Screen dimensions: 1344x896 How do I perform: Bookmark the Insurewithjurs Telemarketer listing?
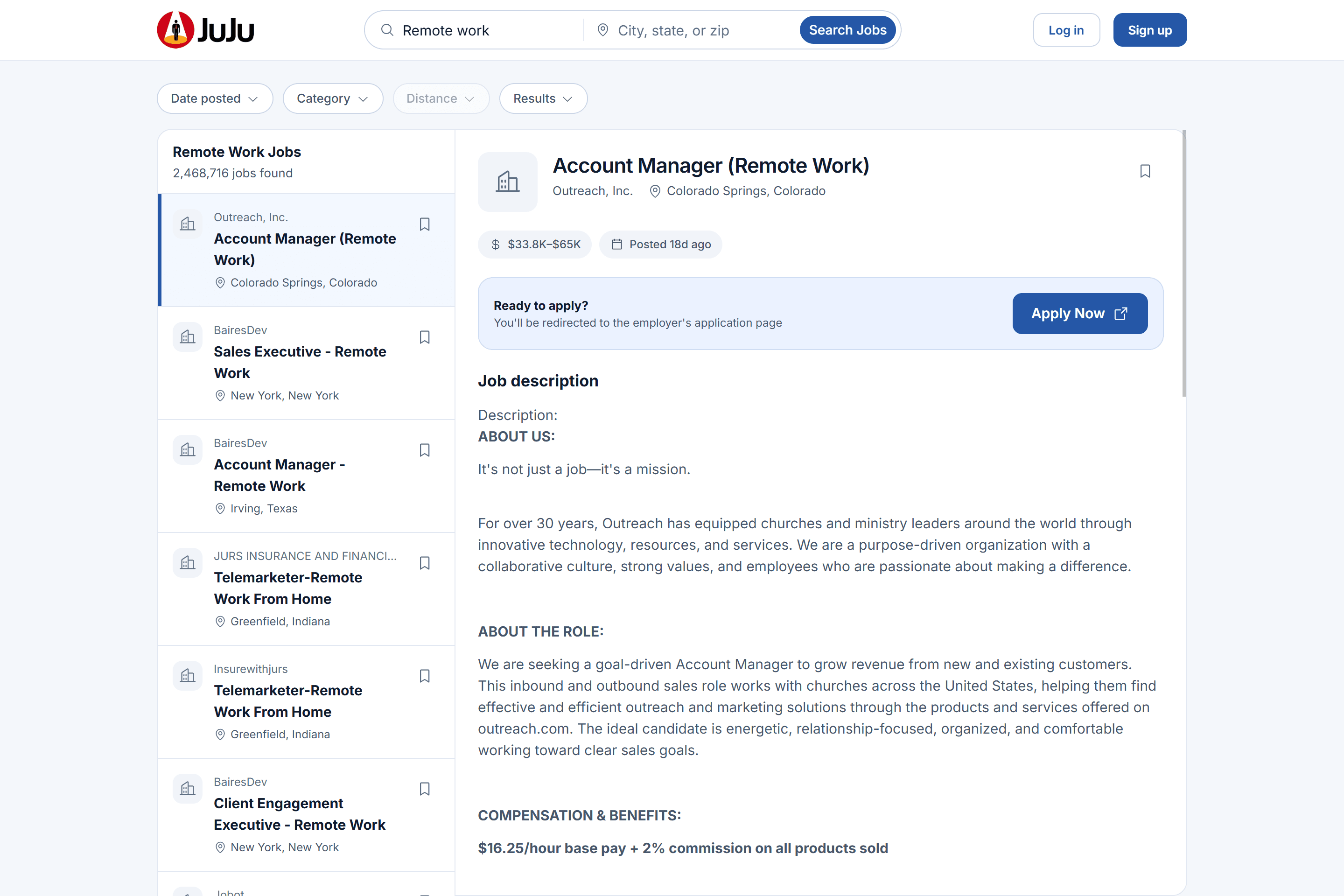click(425, 676)
